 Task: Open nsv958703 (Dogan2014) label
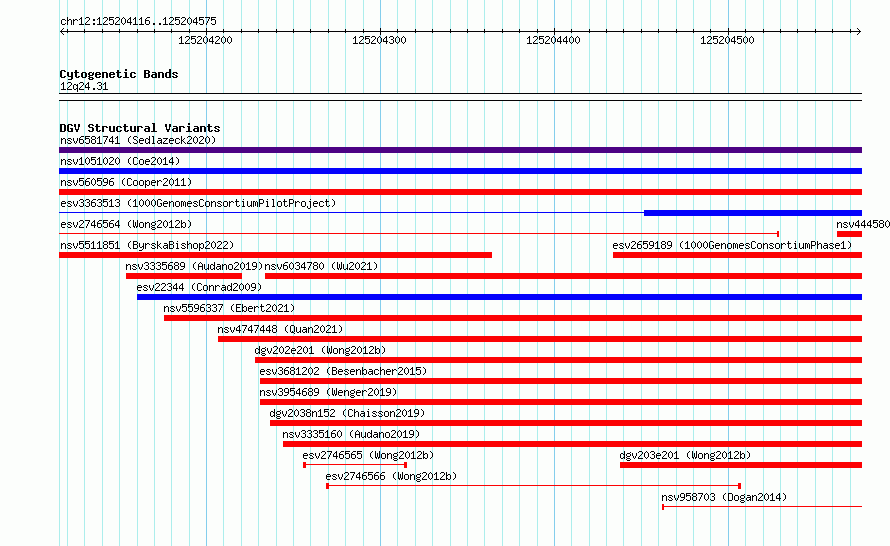click(x=724, y=497)
